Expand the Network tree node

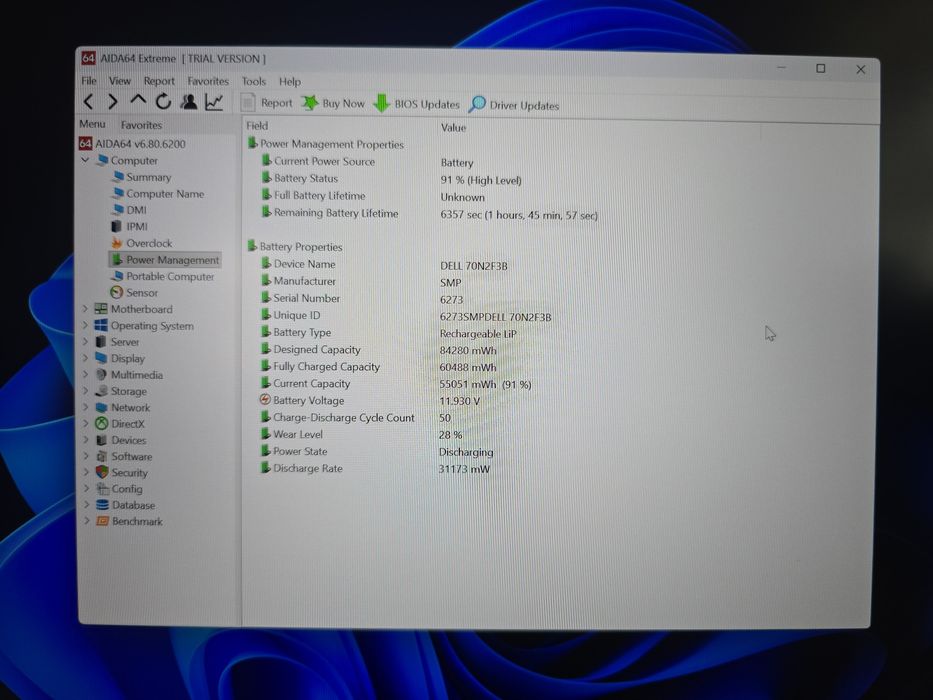pos(86,407)
